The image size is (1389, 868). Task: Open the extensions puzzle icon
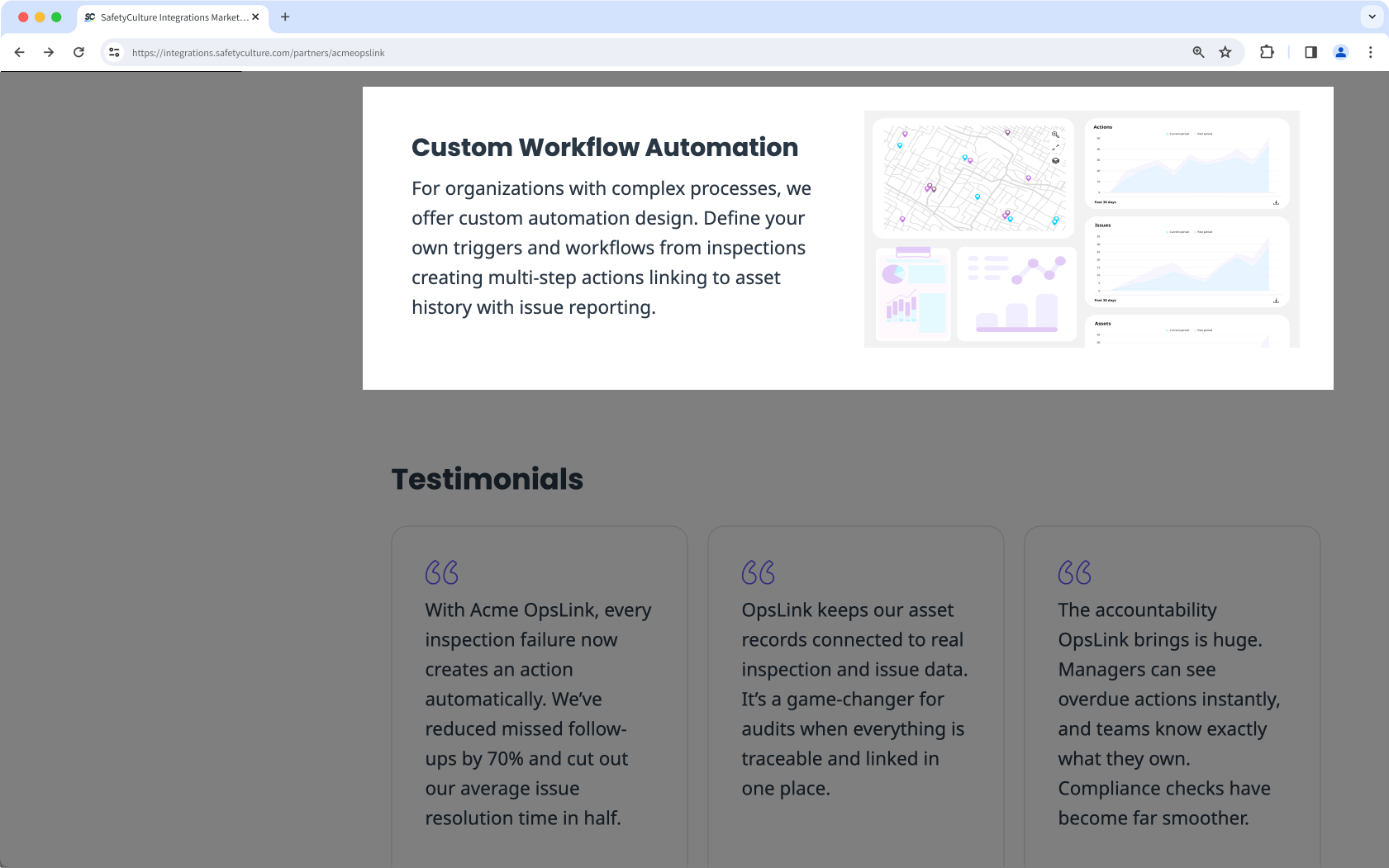(1267, 52)
